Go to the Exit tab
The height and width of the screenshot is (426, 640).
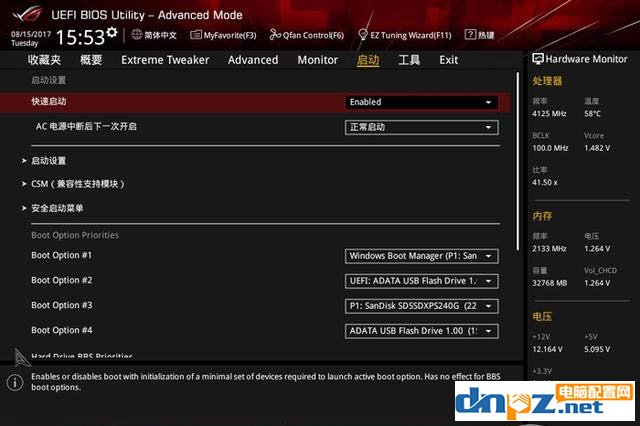[x=449, y=60]
